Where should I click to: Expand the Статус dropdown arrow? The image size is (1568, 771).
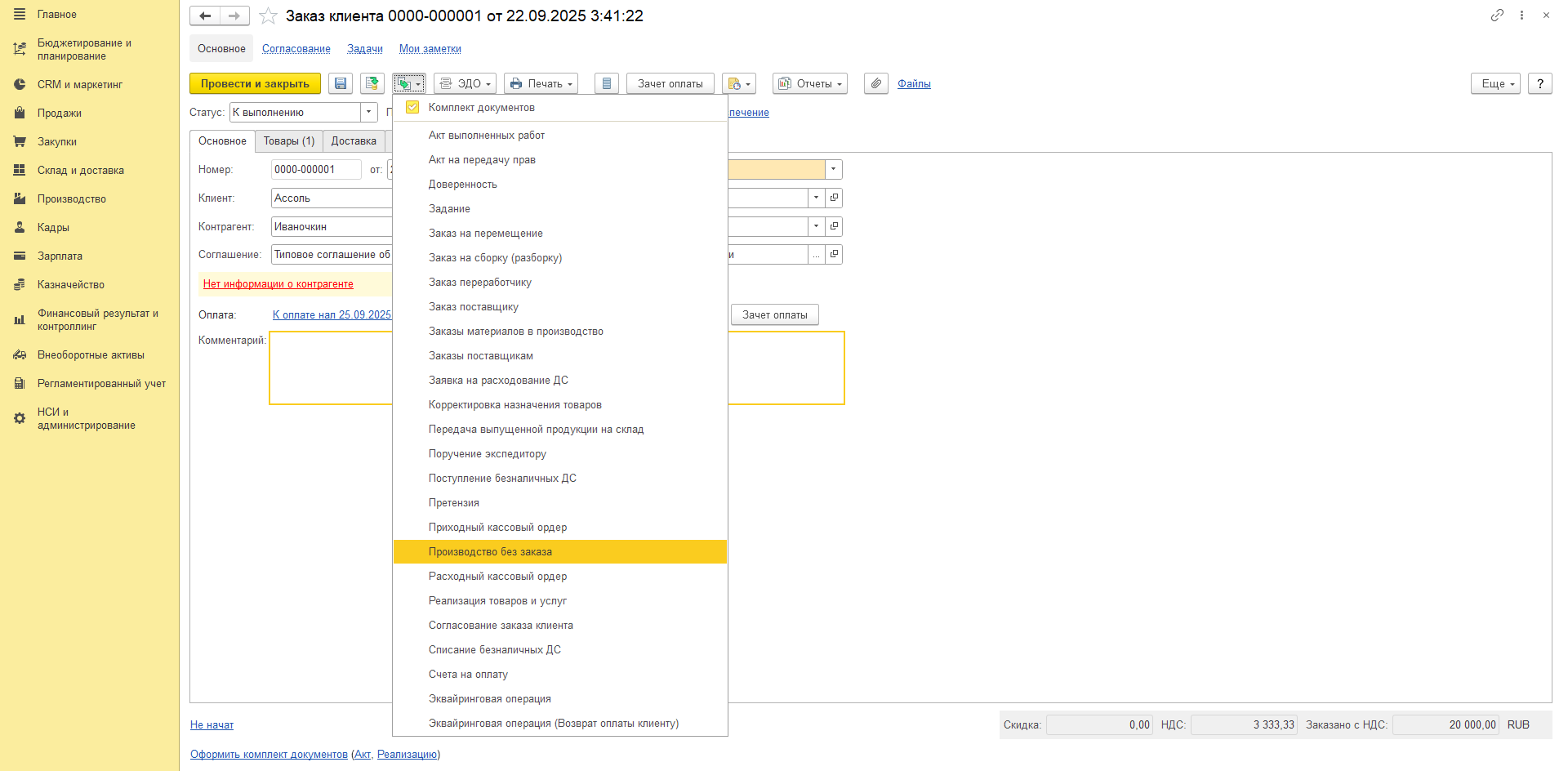coord(369,112)
